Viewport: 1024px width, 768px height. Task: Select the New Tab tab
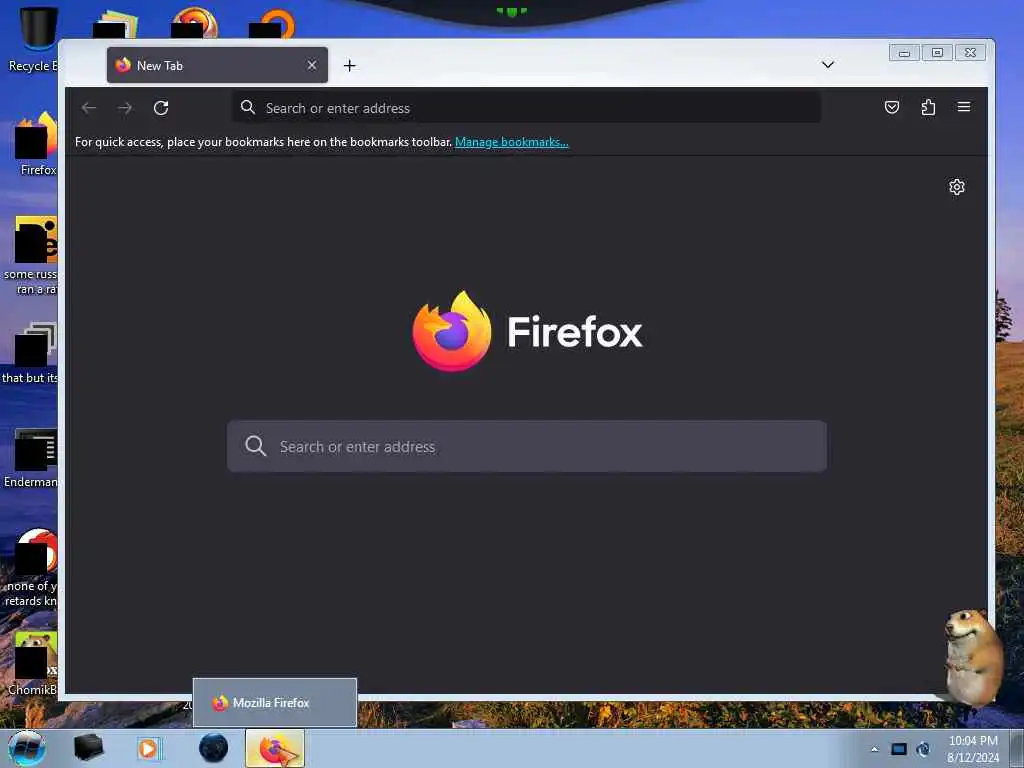click(x=217, y=65)
